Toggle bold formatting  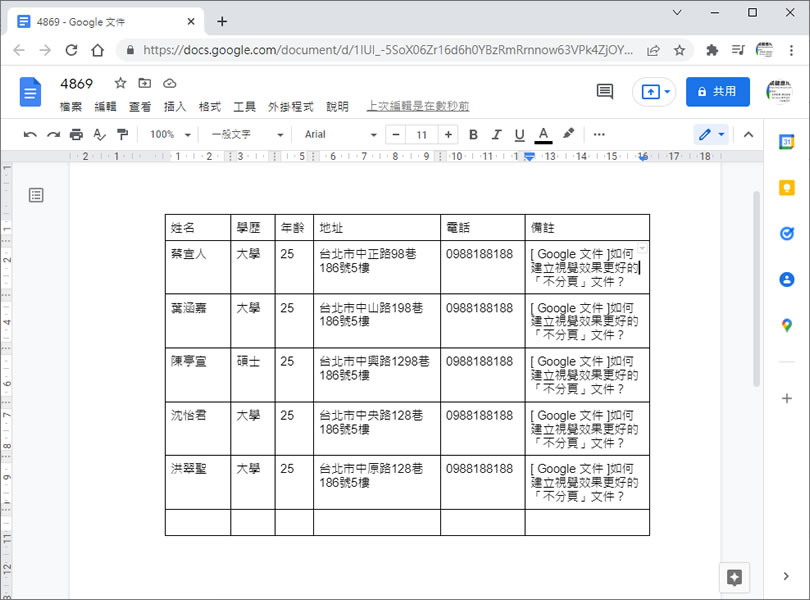click(x=473, y=135)
